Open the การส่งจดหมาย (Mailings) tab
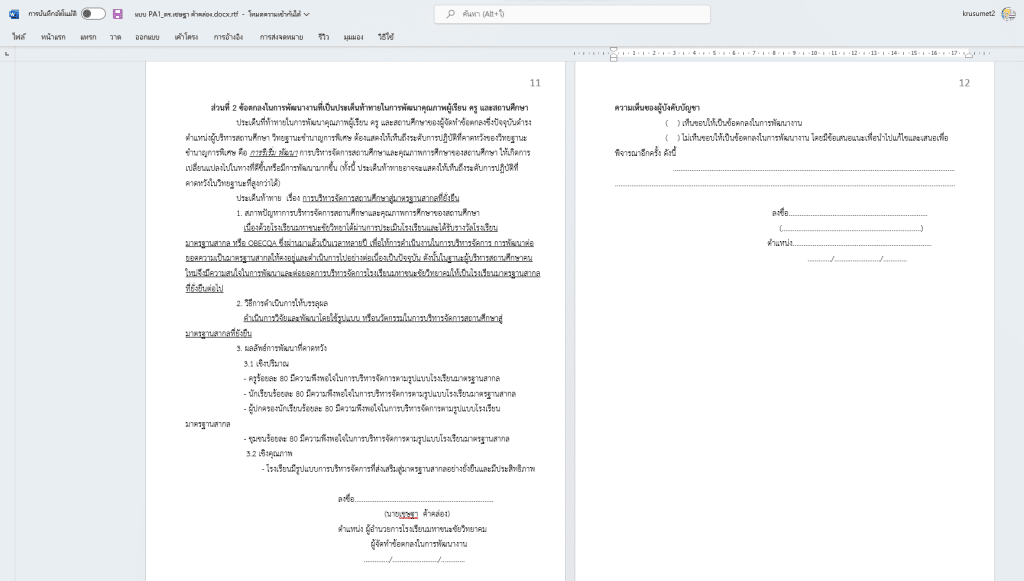This screenshot has width=1024, height=581. pyautogui.click(x=281, y=37)
